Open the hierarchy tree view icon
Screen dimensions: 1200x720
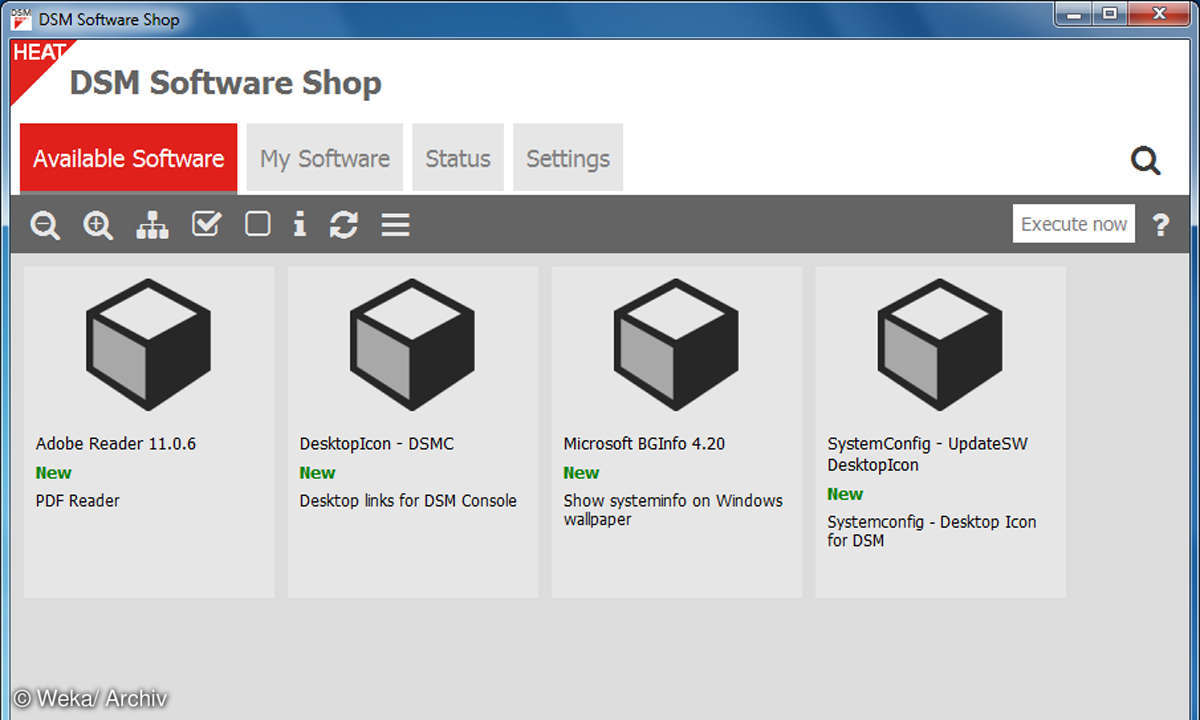(x=152, y=225)
